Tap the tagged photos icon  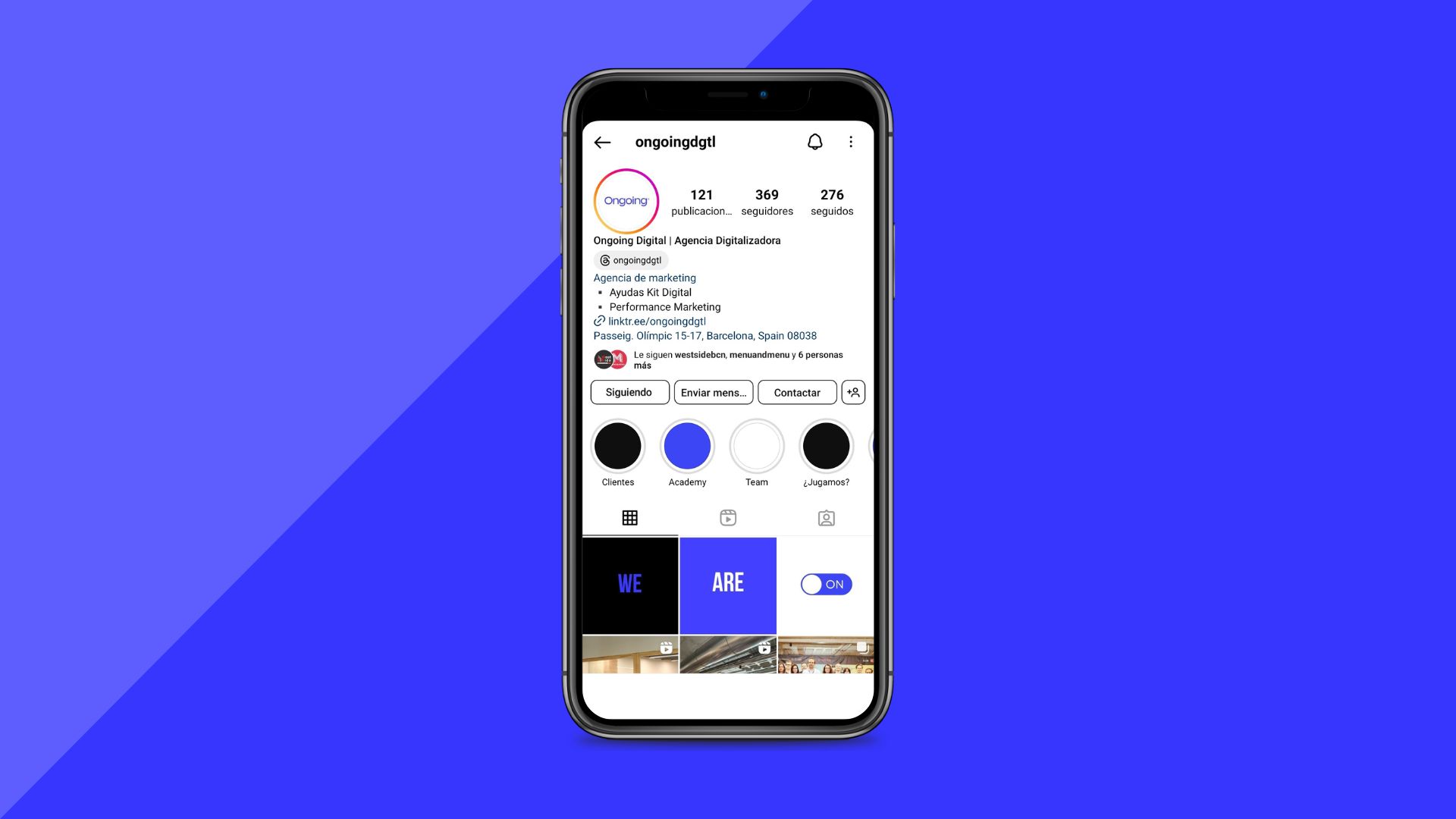click(825, 517)
